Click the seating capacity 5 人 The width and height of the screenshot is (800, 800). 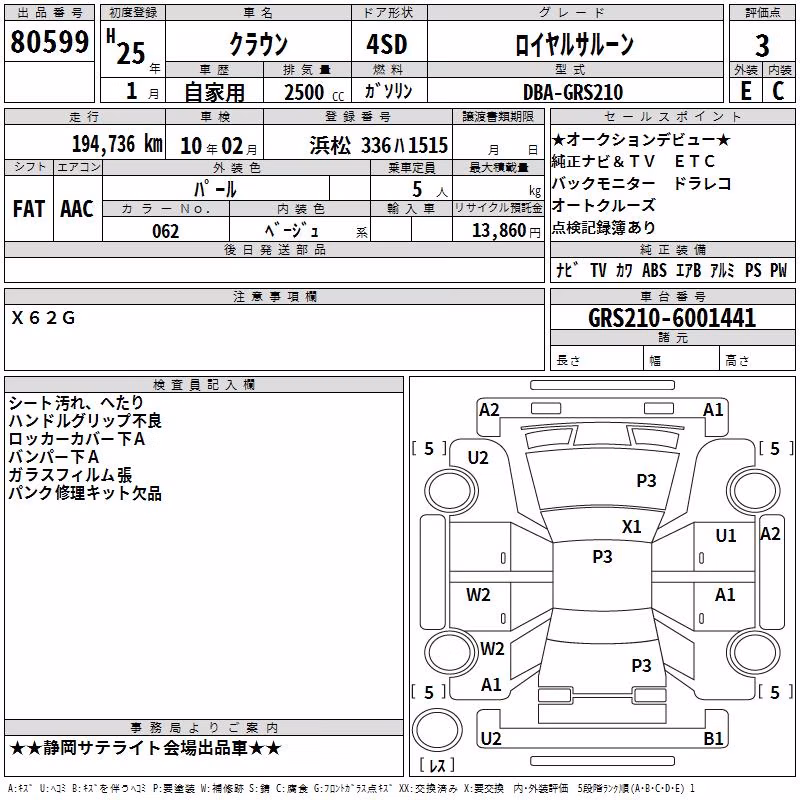(430, 190)
